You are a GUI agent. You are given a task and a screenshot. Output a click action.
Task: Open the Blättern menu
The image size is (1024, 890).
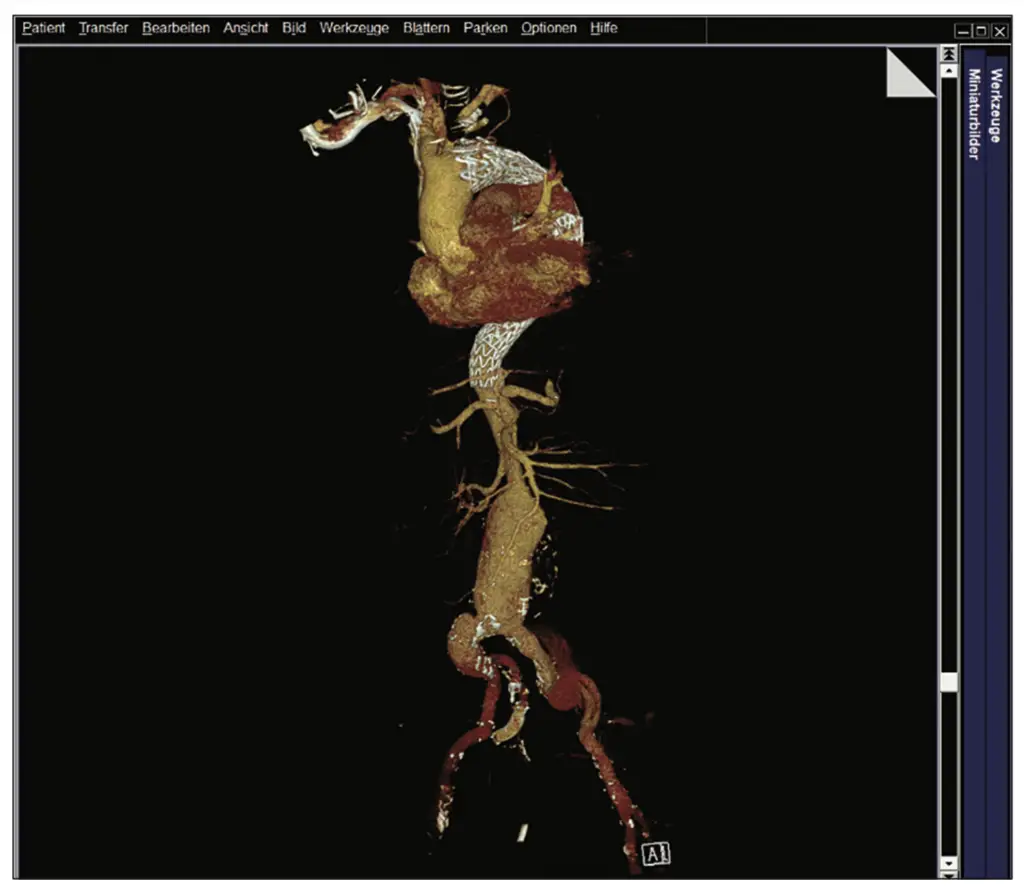426,28
